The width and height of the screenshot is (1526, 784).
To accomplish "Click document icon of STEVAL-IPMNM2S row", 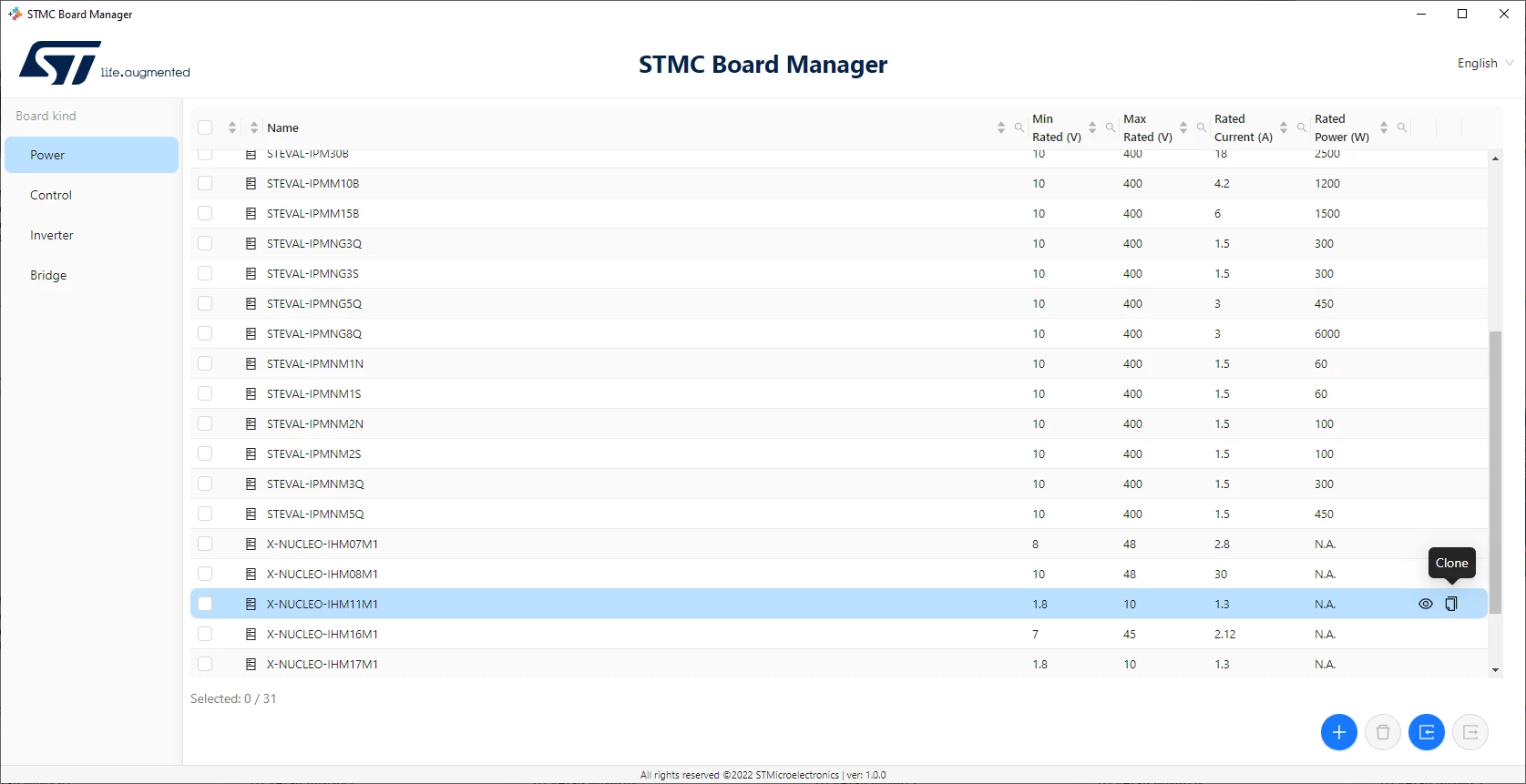I will (x=251, y=453).
